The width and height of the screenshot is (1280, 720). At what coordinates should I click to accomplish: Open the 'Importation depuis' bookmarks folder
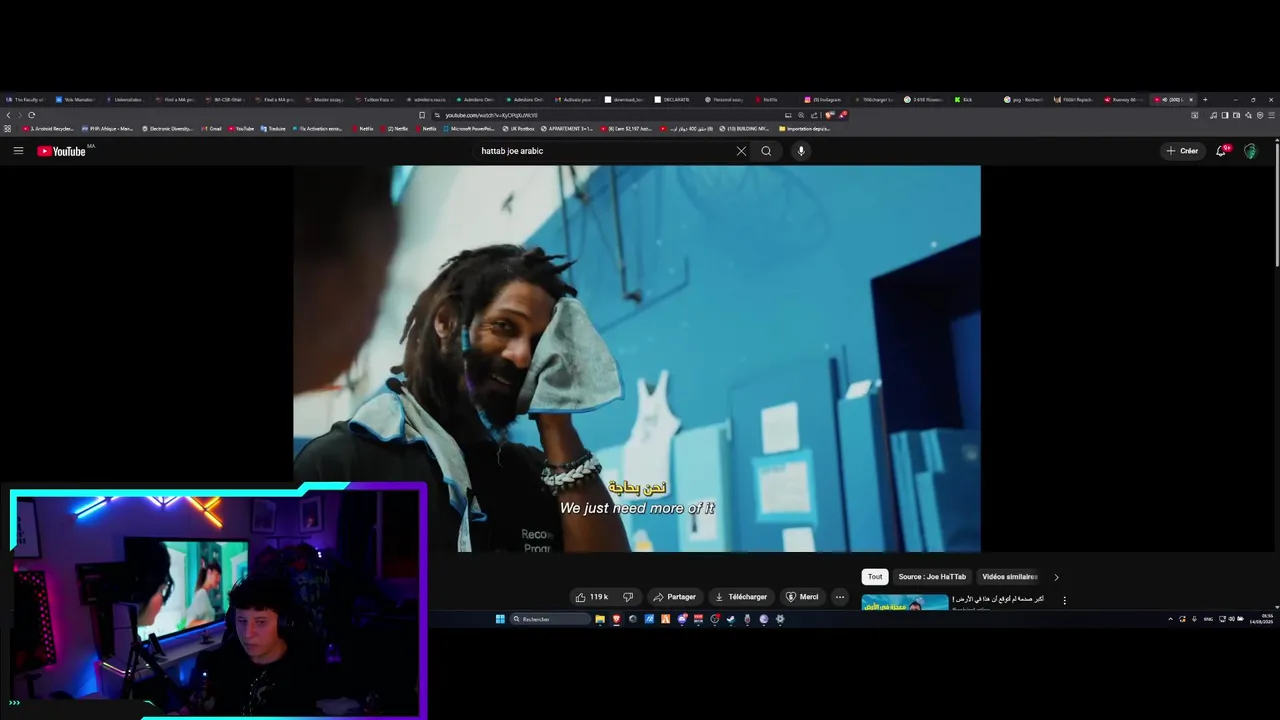(806, 129)
